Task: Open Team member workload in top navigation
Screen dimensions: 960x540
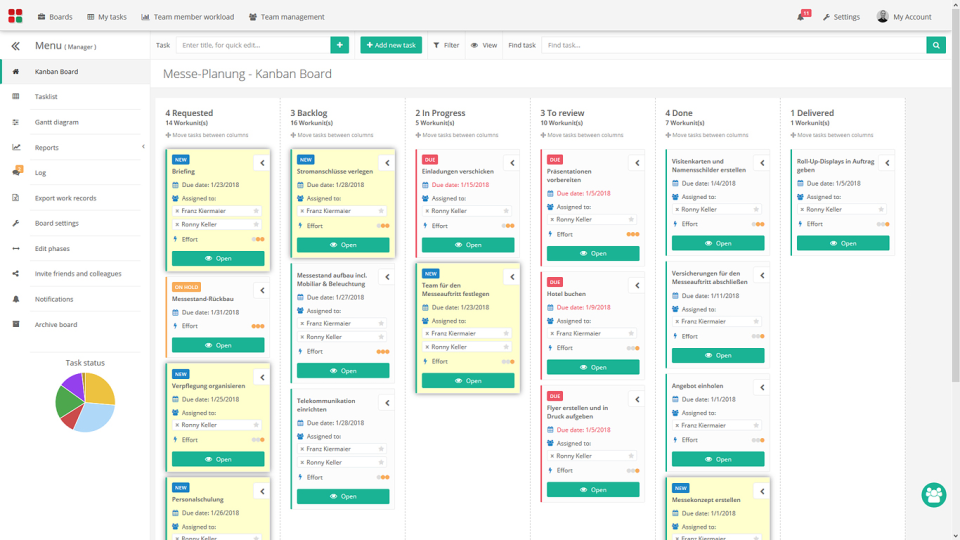Action: pyautogui.click(x=187, y=17)
